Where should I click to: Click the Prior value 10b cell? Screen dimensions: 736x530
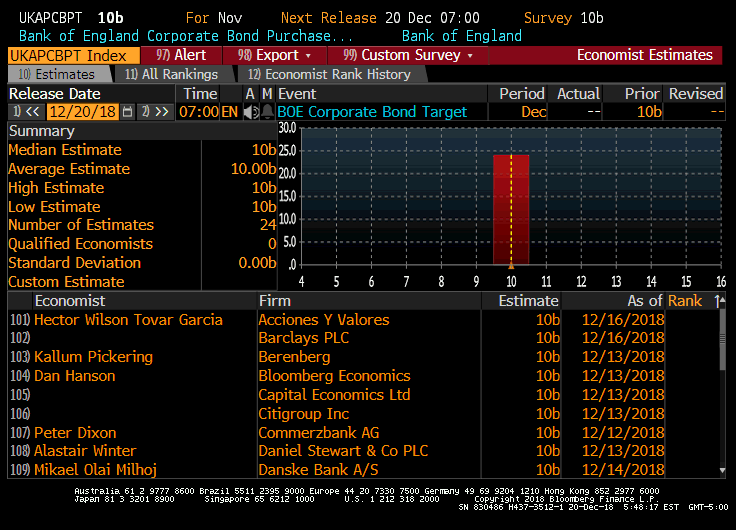point(649,112)
